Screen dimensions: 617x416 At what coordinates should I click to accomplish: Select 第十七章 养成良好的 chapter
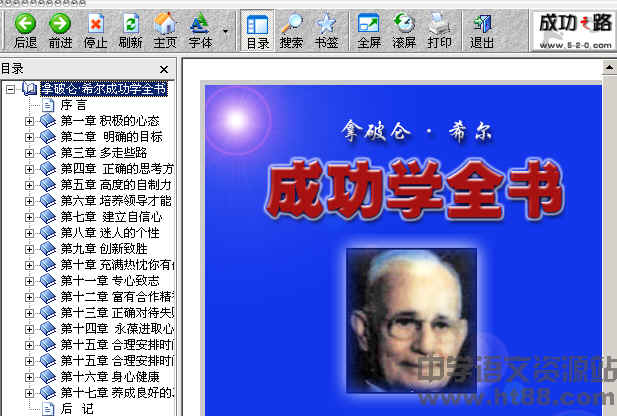pos(117,393)
